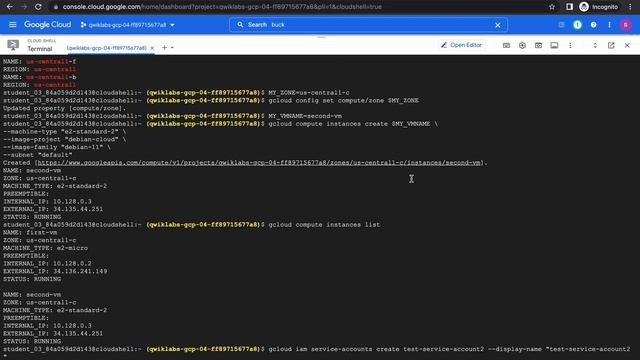Open web preview icon
640x360 pixels.
(x=538, y=45)
